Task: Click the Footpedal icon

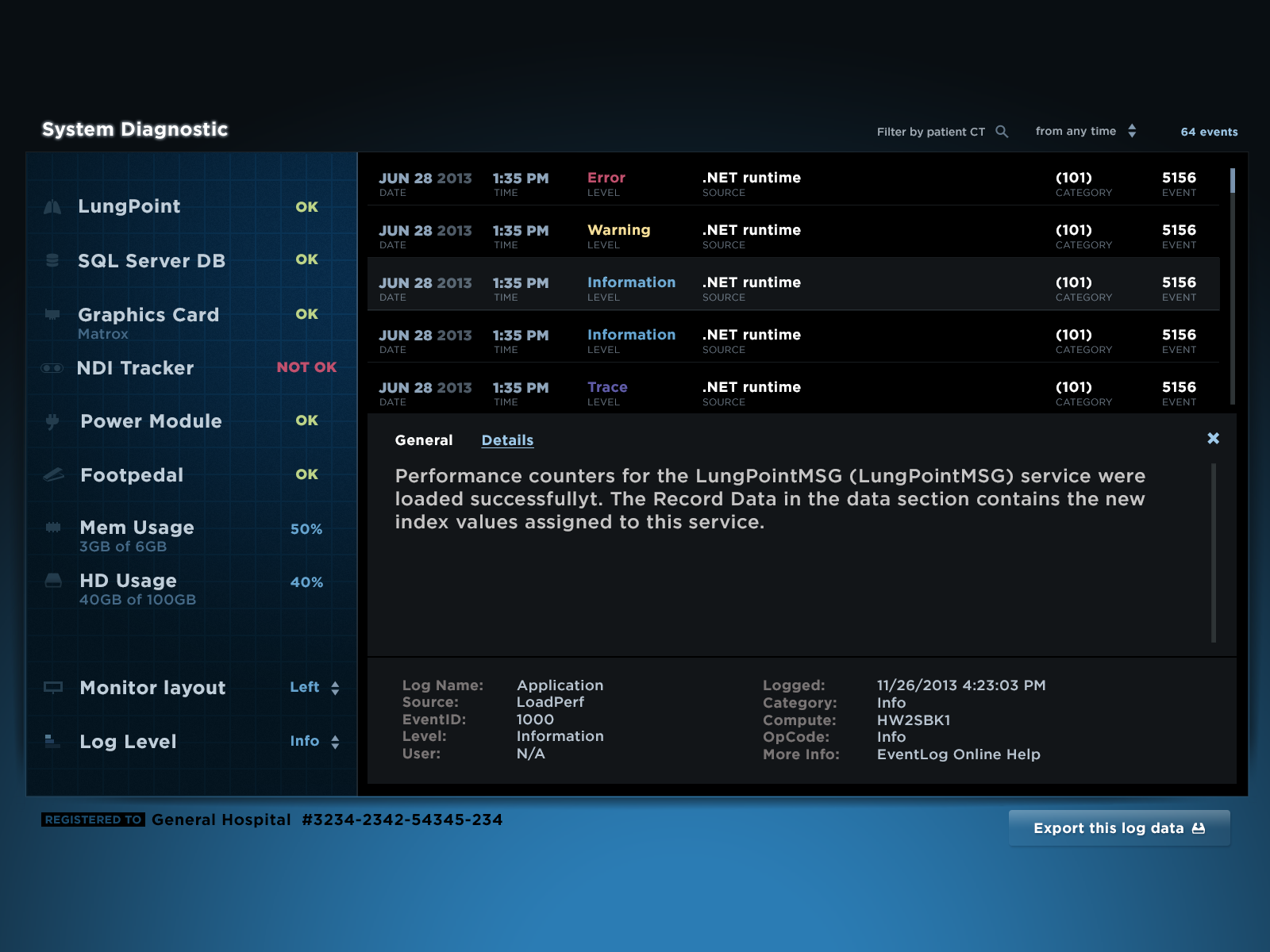Action: point(52,474)
